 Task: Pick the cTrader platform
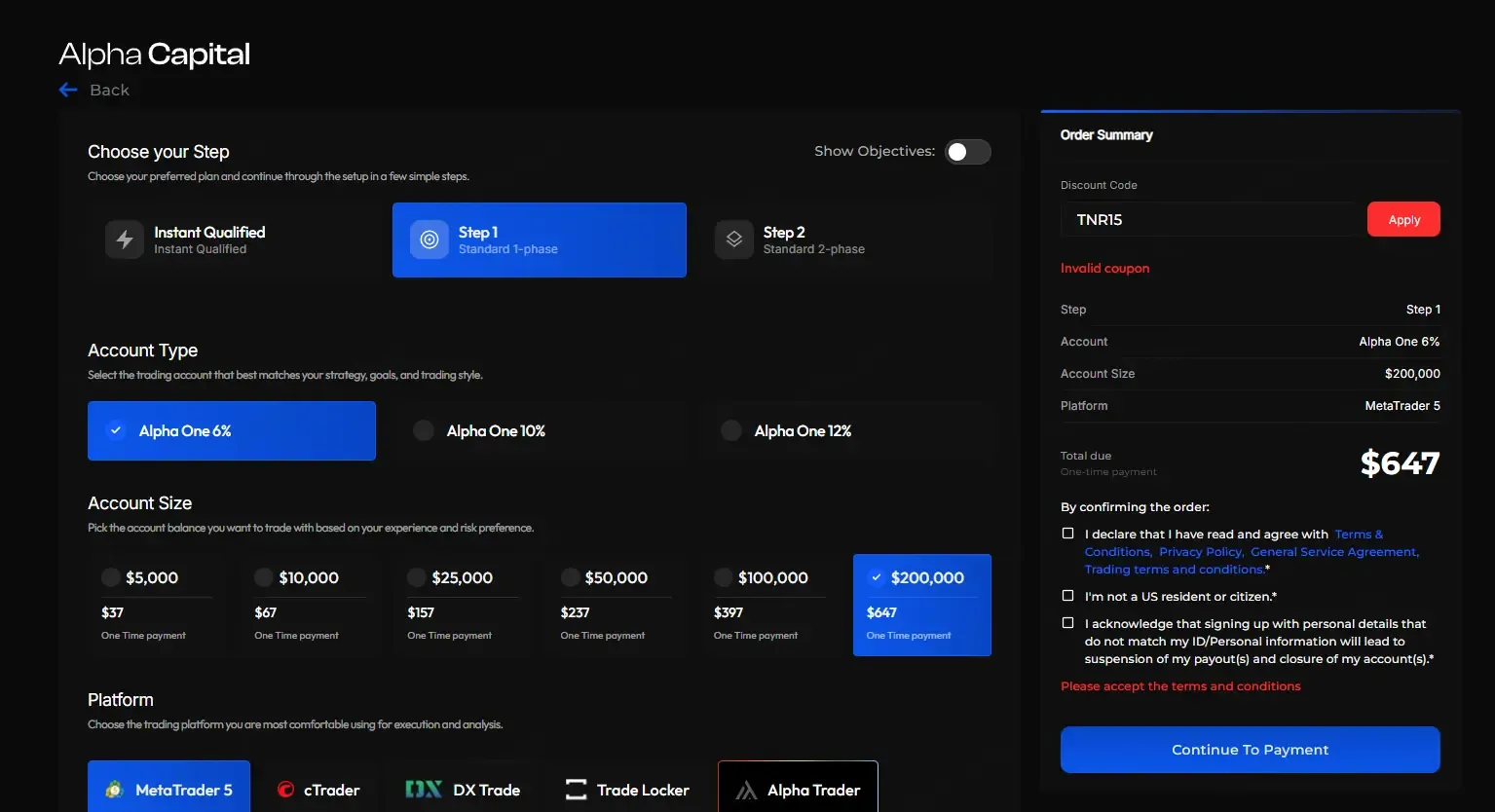coord(318,790)
